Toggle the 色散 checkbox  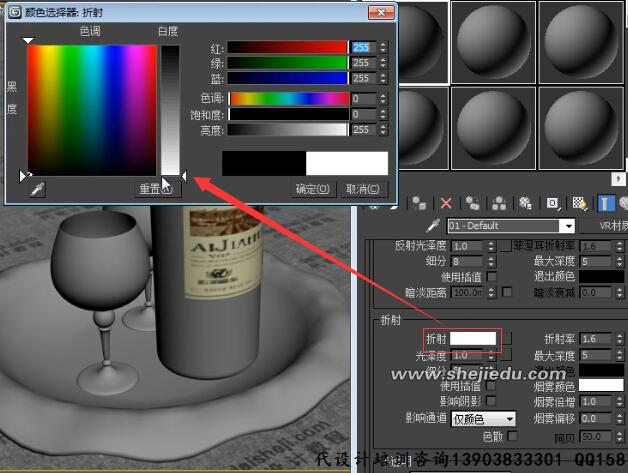click(x=513, y=436)
